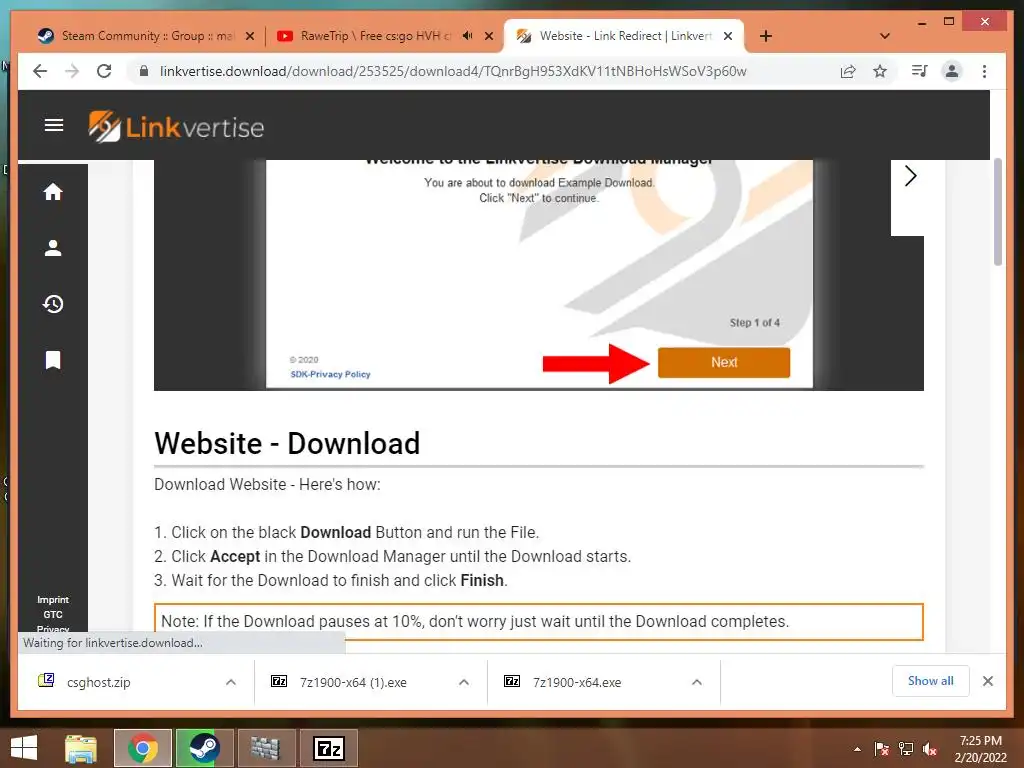The width and height of the screenshot is (1024, 768).
Task: Open the Imprint link
Action: pyautogui.click(x=53, y=600)
